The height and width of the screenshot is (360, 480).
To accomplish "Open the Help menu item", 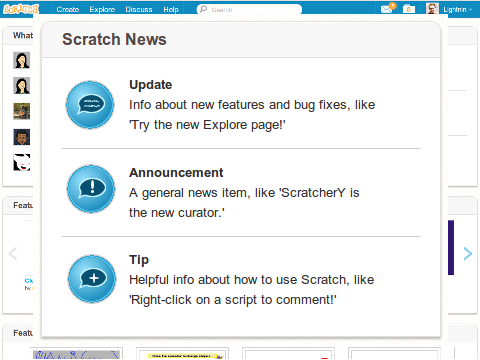I will 171,10.
